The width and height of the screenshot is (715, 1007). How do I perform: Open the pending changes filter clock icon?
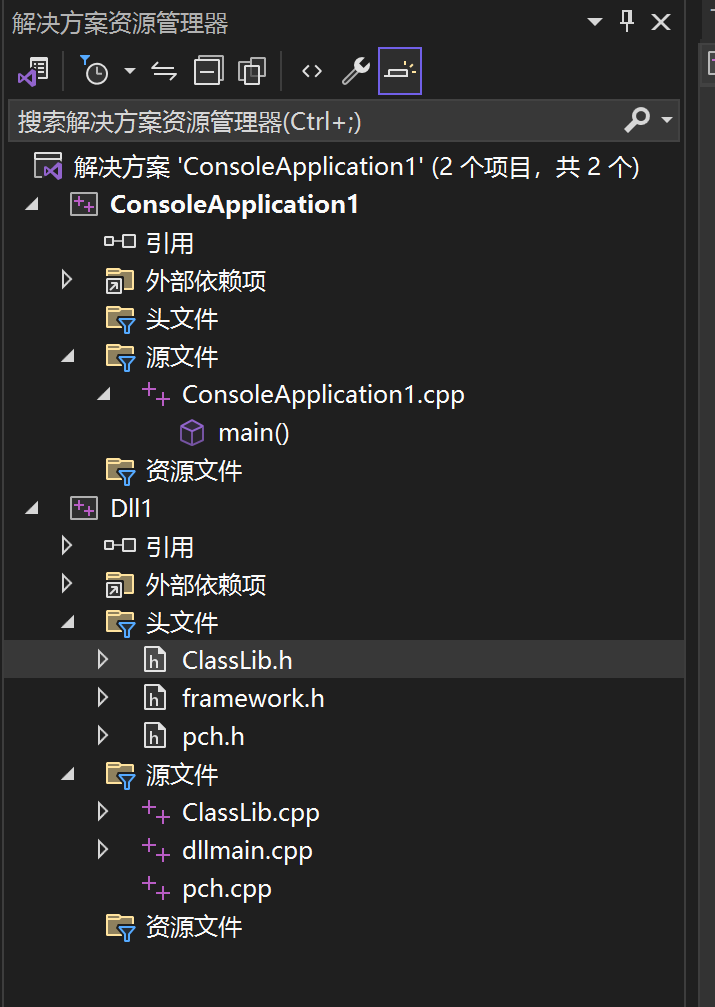pyautogui.click(x=94, y=71)
